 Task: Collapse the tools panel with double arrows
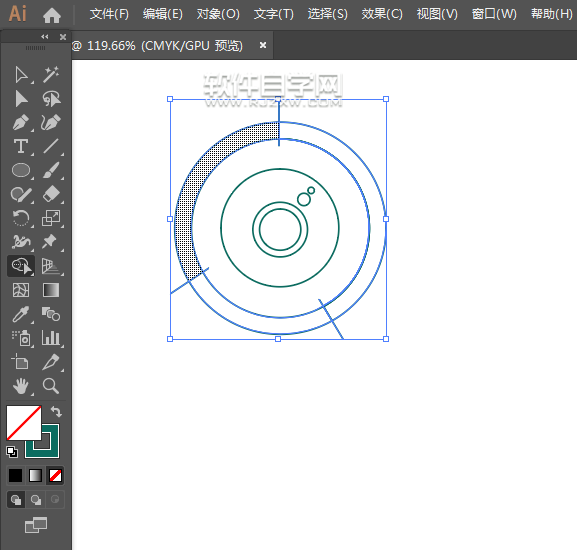click(x=45, y=36)
